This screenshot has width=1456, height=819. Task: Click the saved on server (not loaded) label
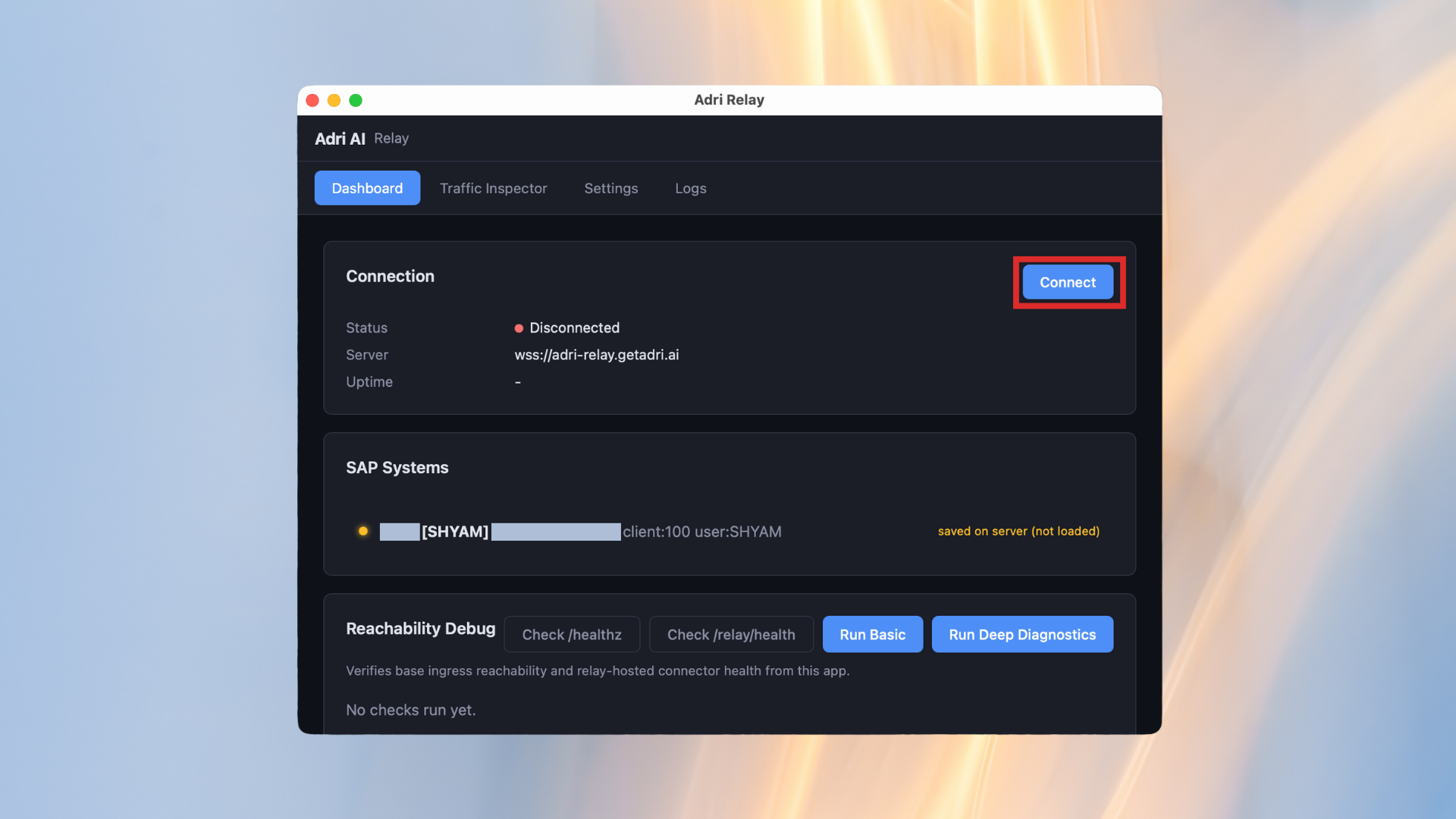pyautogui.click(x=1018, y=532)
